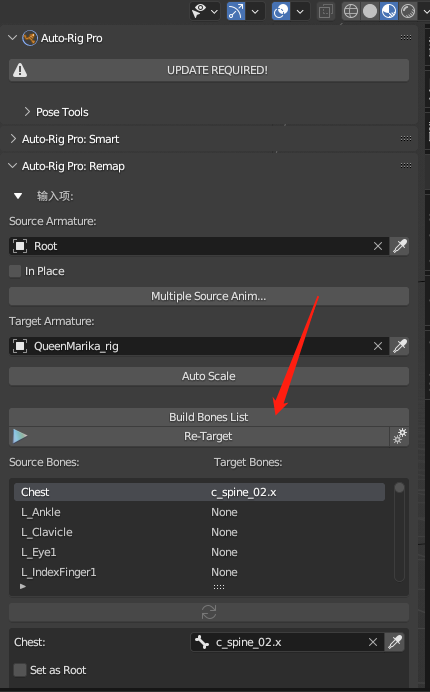
Task: Select L_Eye1 row in bones list
Action: click(x=199, y=552)
